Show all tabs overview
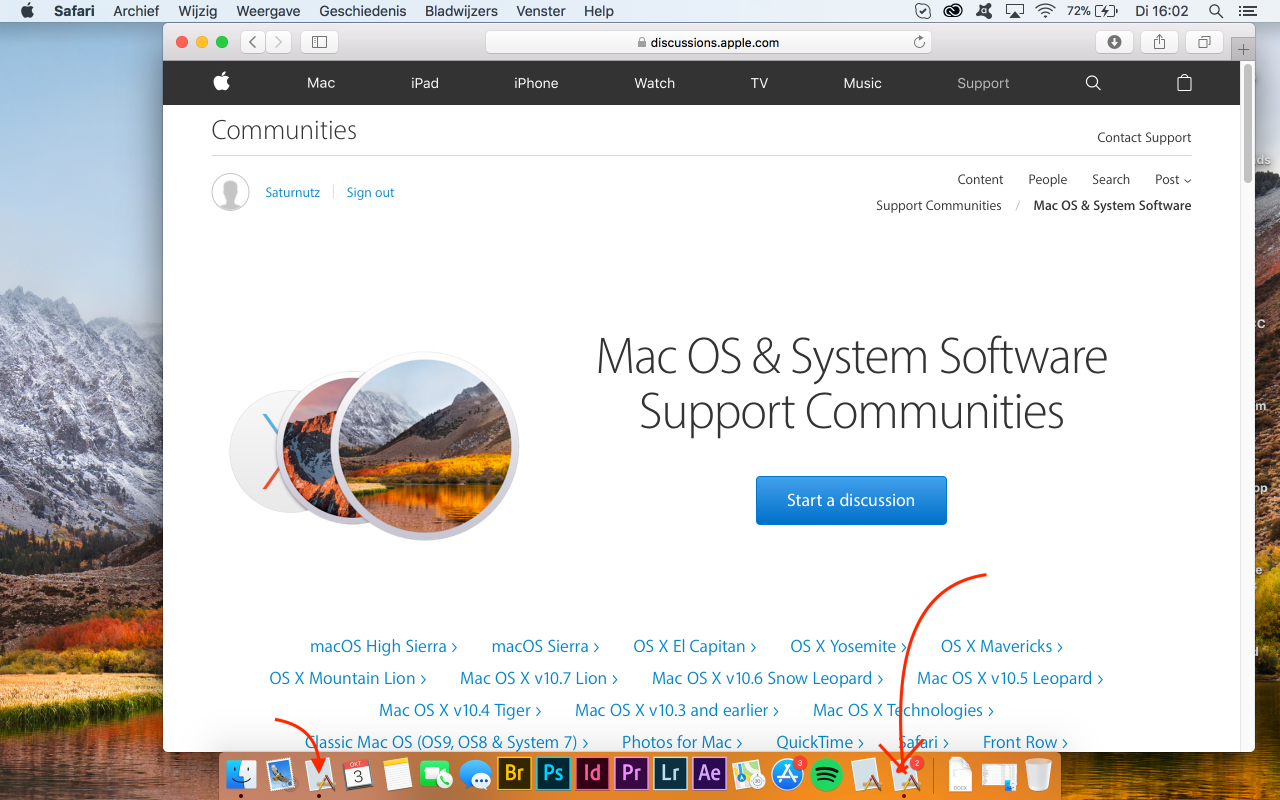This screenshot has width=1280, height=800. point(1204,42)
